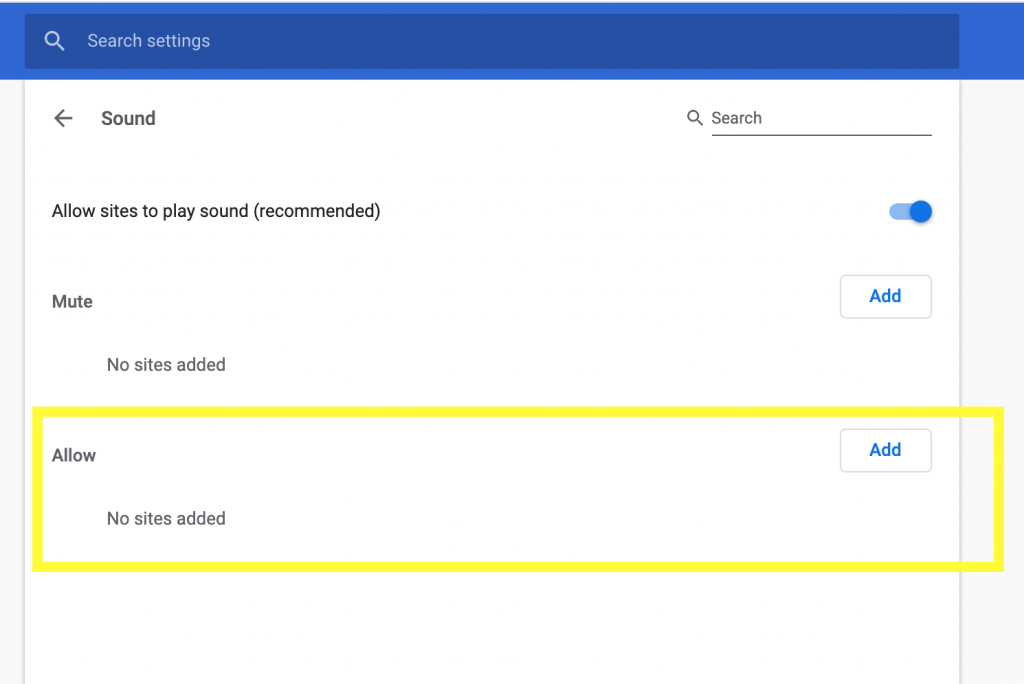Screen dimensions: 1024x684
Task: Toggle Allow sites to play sound switch
Action: coord(910,212)
